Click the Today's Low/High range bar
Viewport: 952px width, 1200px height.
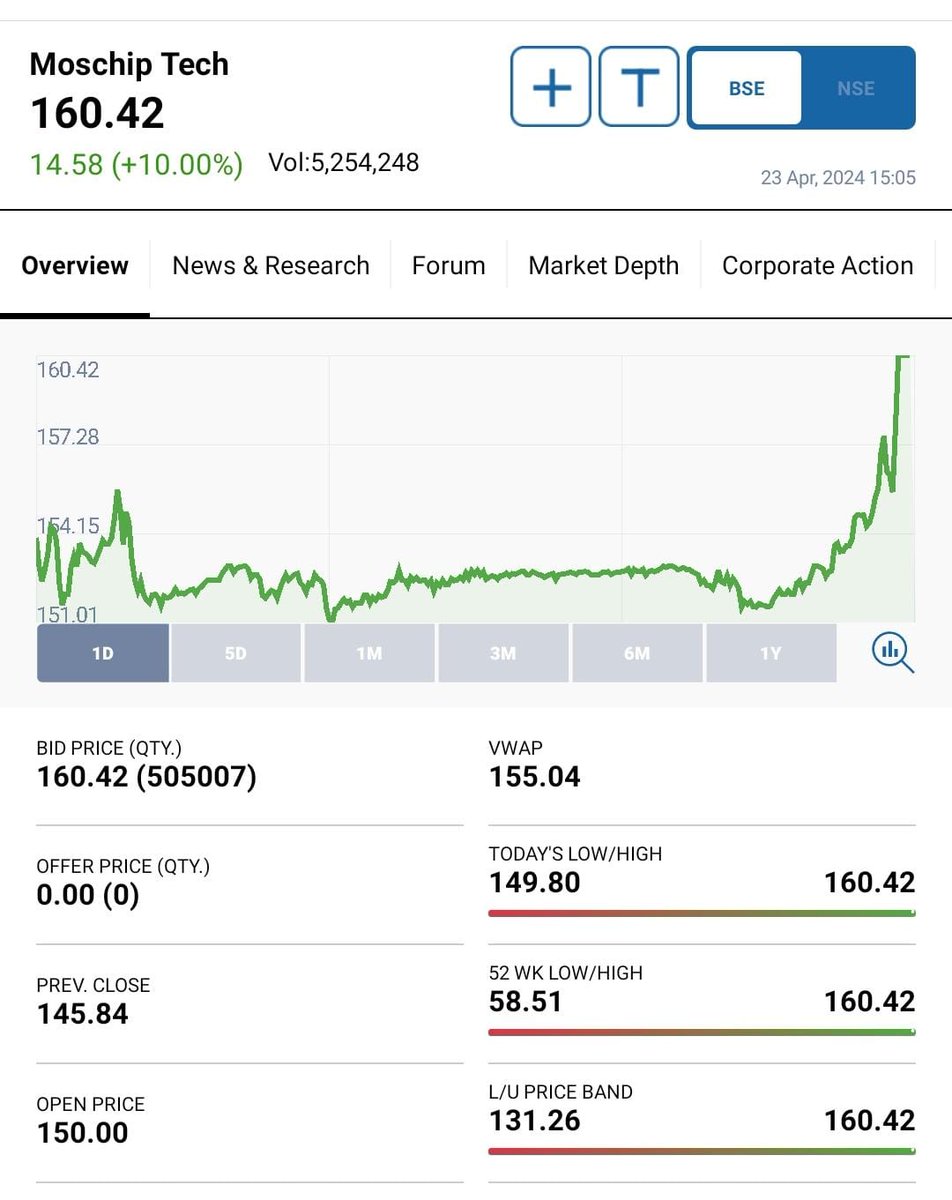(x=702, y=913)
